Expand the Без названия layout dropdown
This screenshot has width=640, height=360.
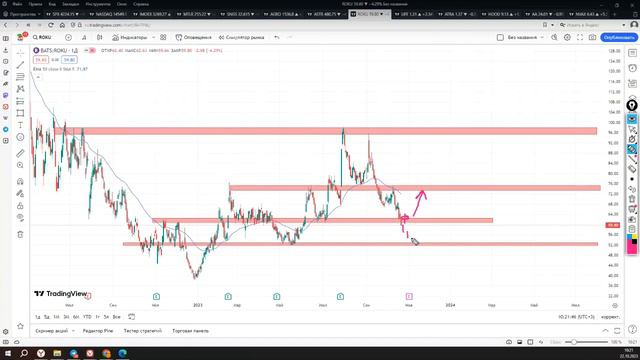[542, 37]
